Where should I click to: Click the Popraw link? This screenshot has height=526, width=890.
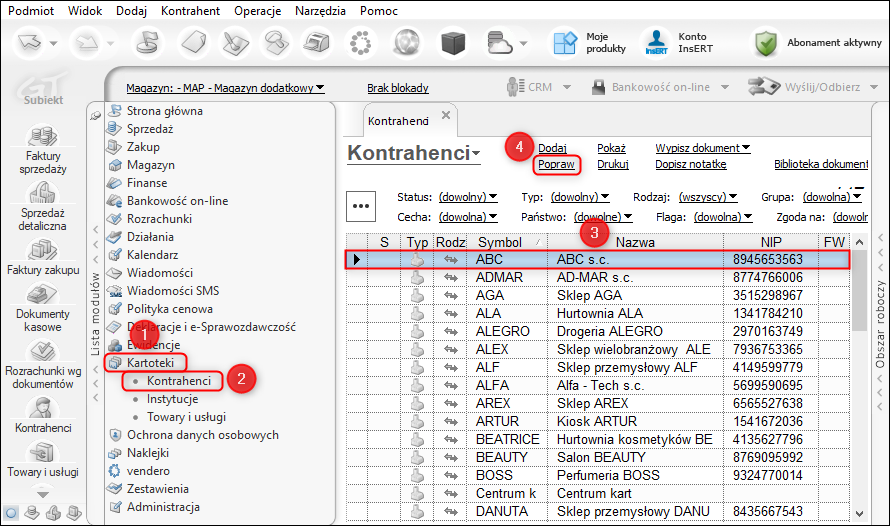pos(555,164)
